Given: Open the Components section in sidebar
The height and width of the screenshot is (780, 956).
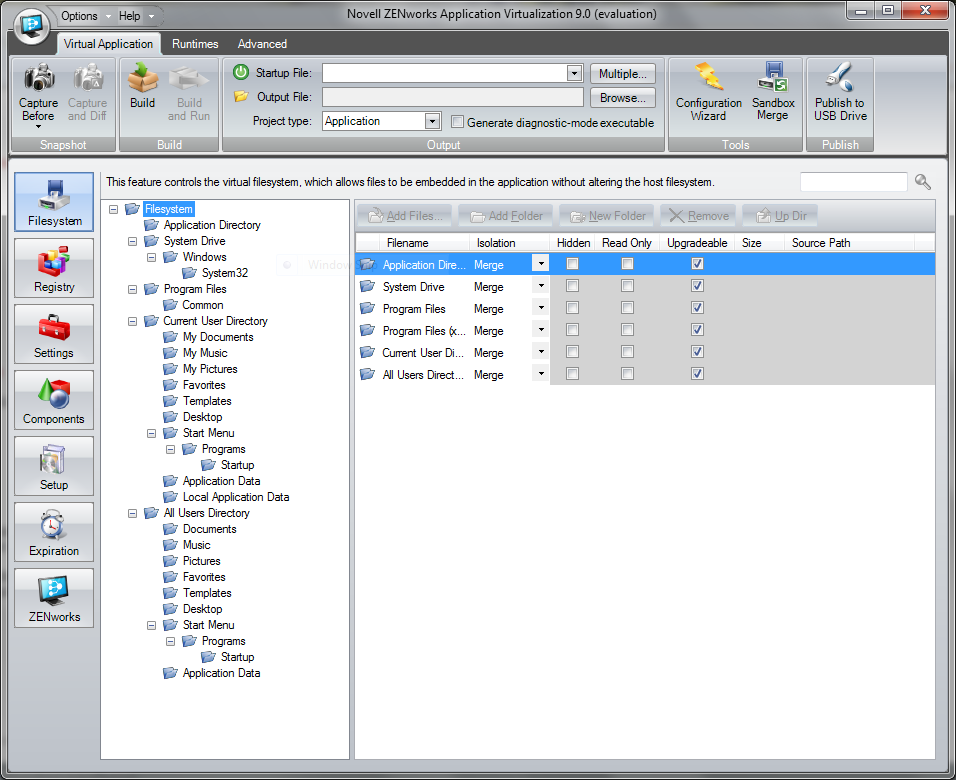Looking at the screenshot, I should tap(54, 400).
